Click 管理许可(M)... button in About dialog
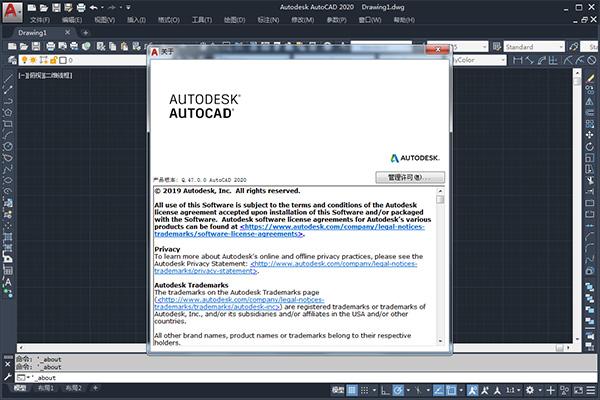The image size is (600, 400). (410, 177)
